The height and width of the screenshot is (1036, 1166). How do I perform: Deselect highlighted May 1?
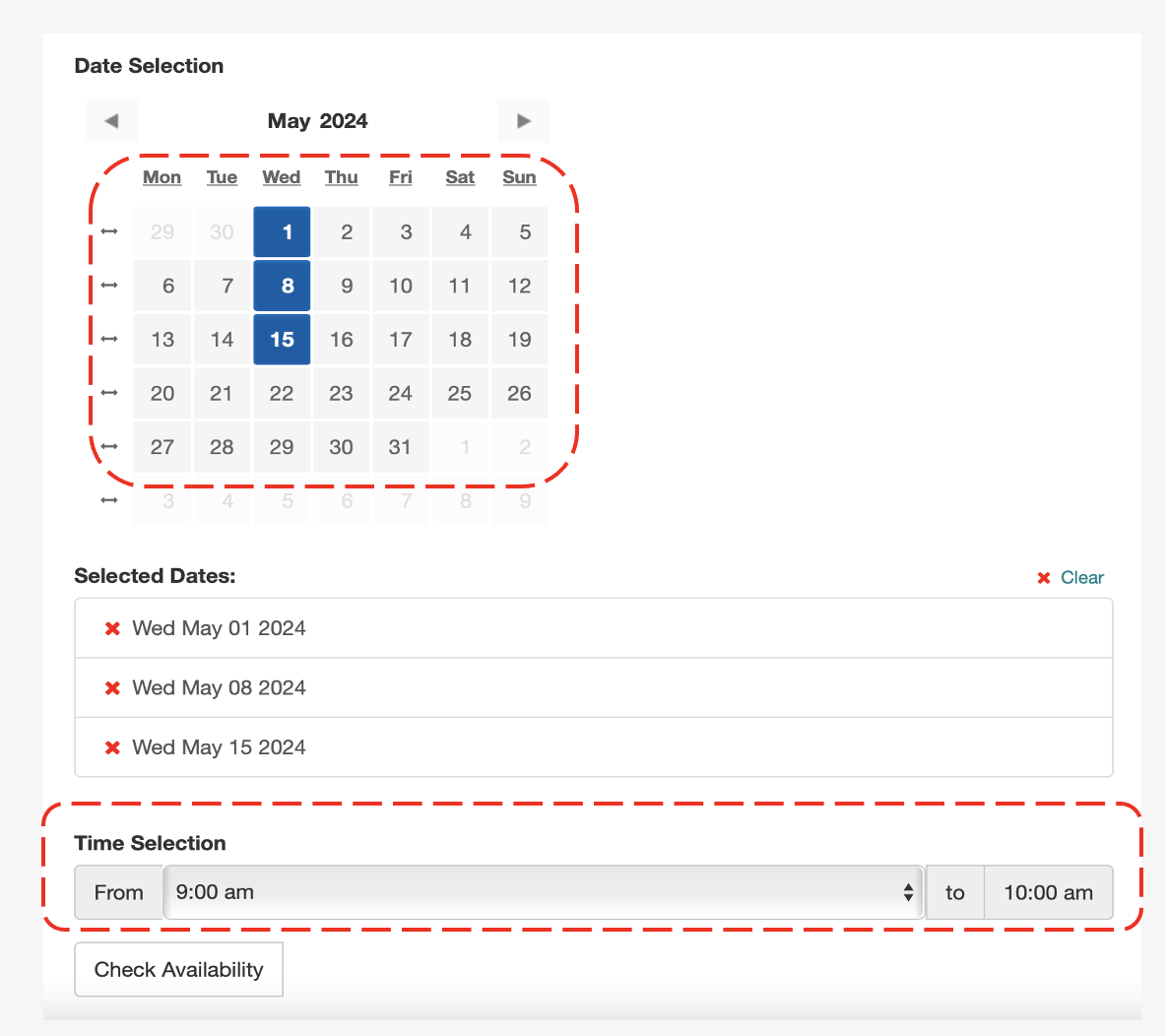tap(282, 232)
